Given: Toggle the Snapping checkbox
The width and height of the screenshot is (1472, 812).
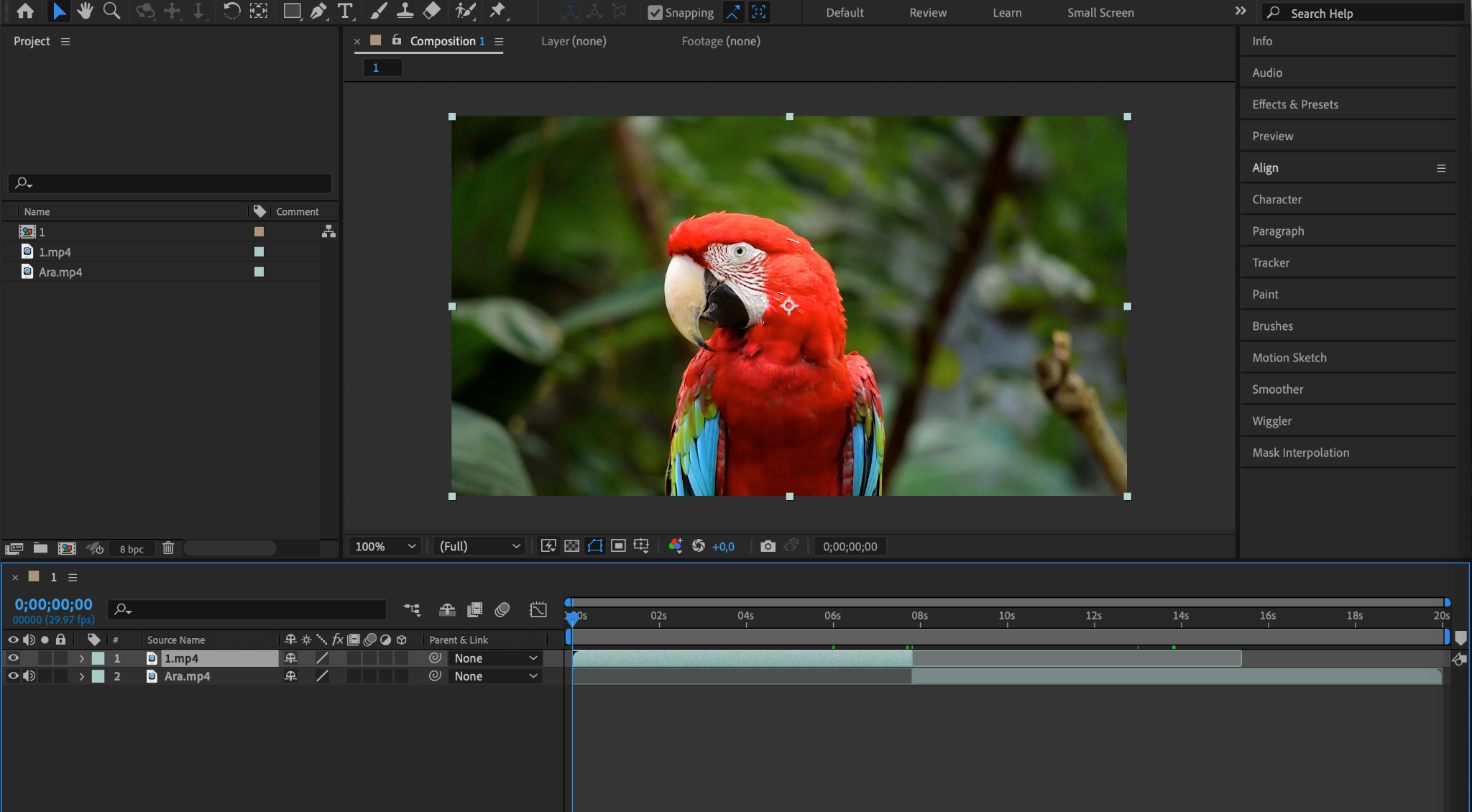Looking at the screenshot, I should point(655,12).
